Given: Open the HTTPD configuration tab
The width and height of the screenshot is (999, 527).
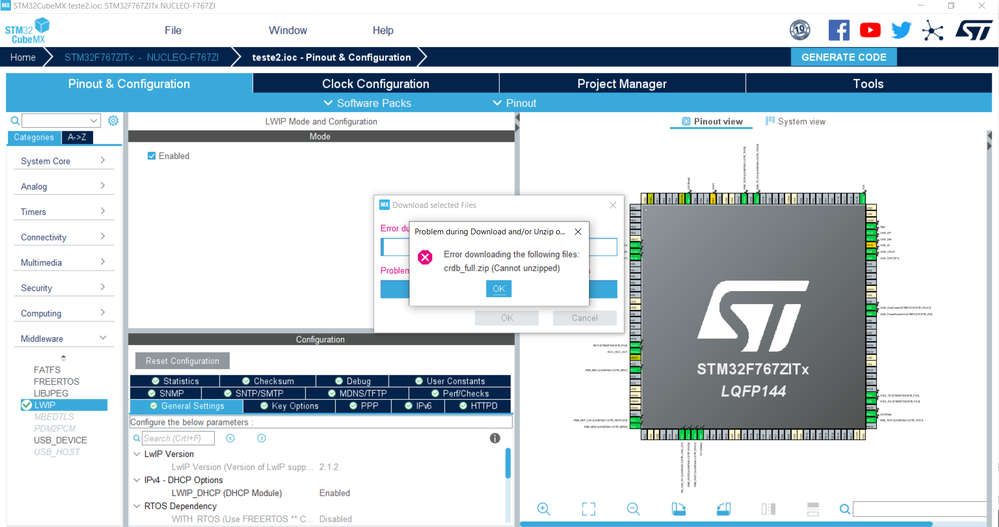Looking at the screenshot, I should tap(477, 406).
